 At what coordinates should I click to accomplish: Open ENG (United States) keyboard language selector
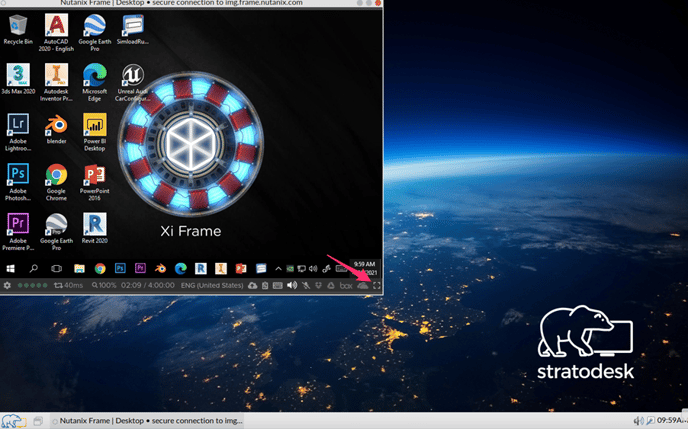pos(212,285)
